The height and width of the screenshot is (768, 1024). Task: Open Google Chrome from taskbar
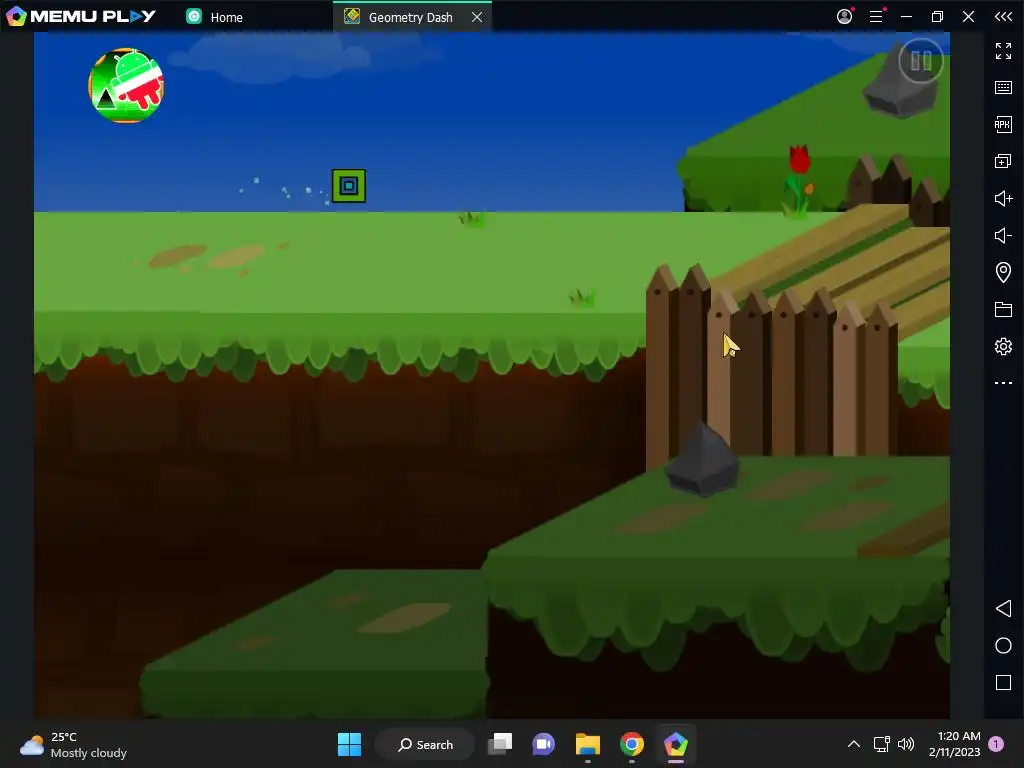(632, 744)
